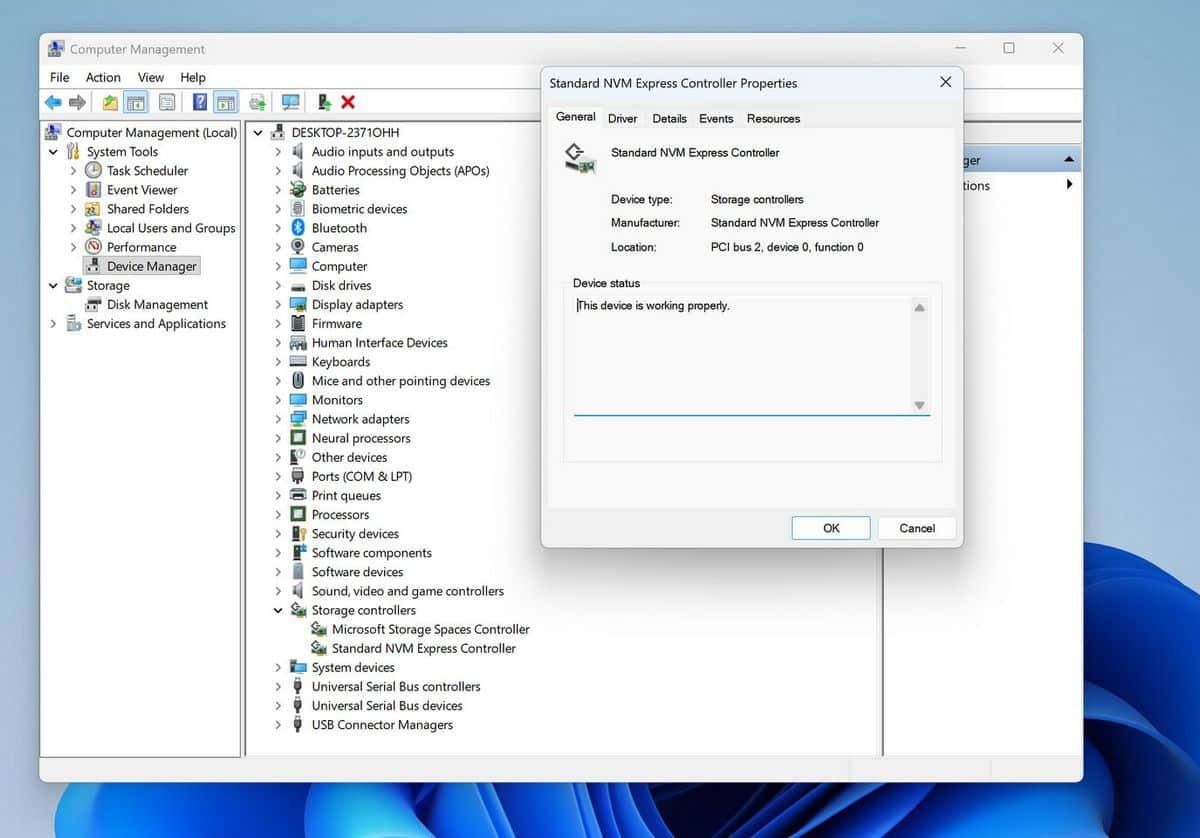Open the Action menu
The height and width of the screenshot is (838, 1200).
click(x=103, y=77)
